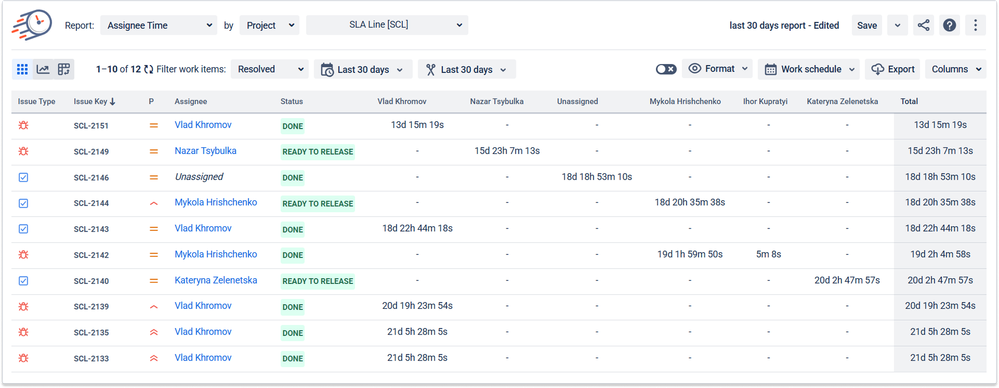Image resolution: width=999 pixels, height=388 pixels.
Task: Click bug icon for SCL-2149
Action: tap(24, 152)
